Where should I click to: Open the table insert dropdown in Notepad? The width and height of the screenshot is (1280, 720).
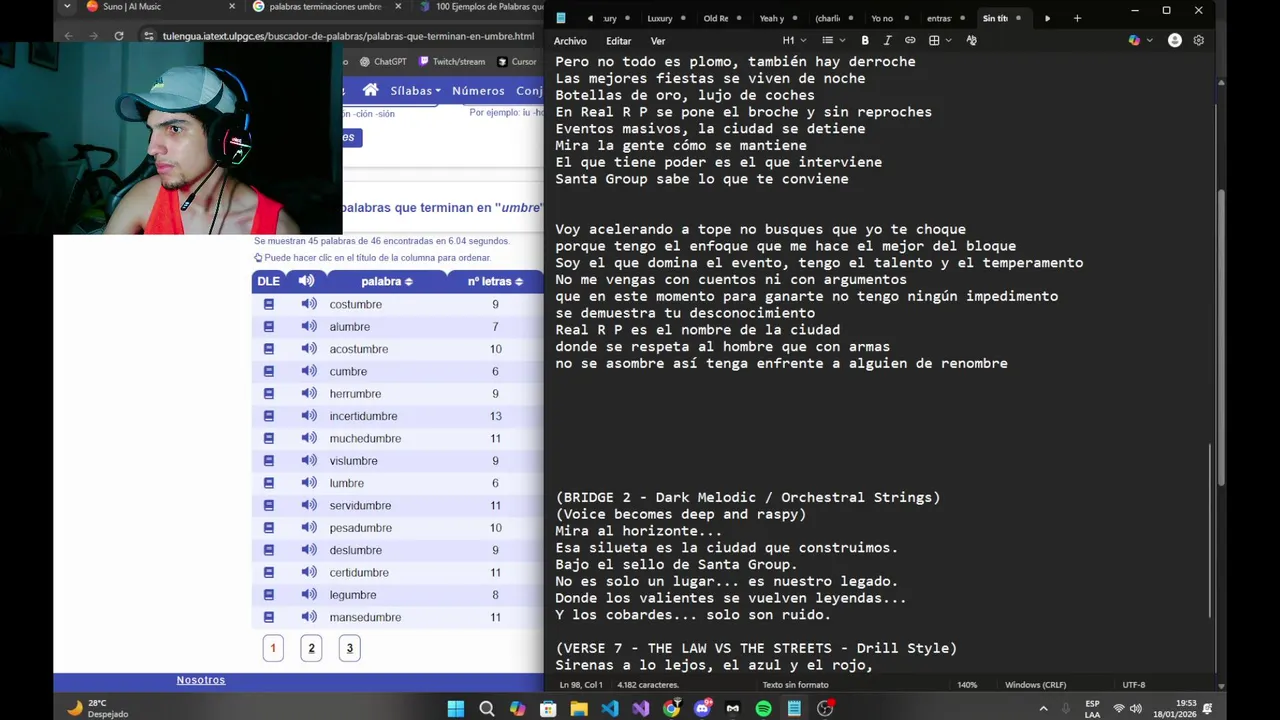939,40
